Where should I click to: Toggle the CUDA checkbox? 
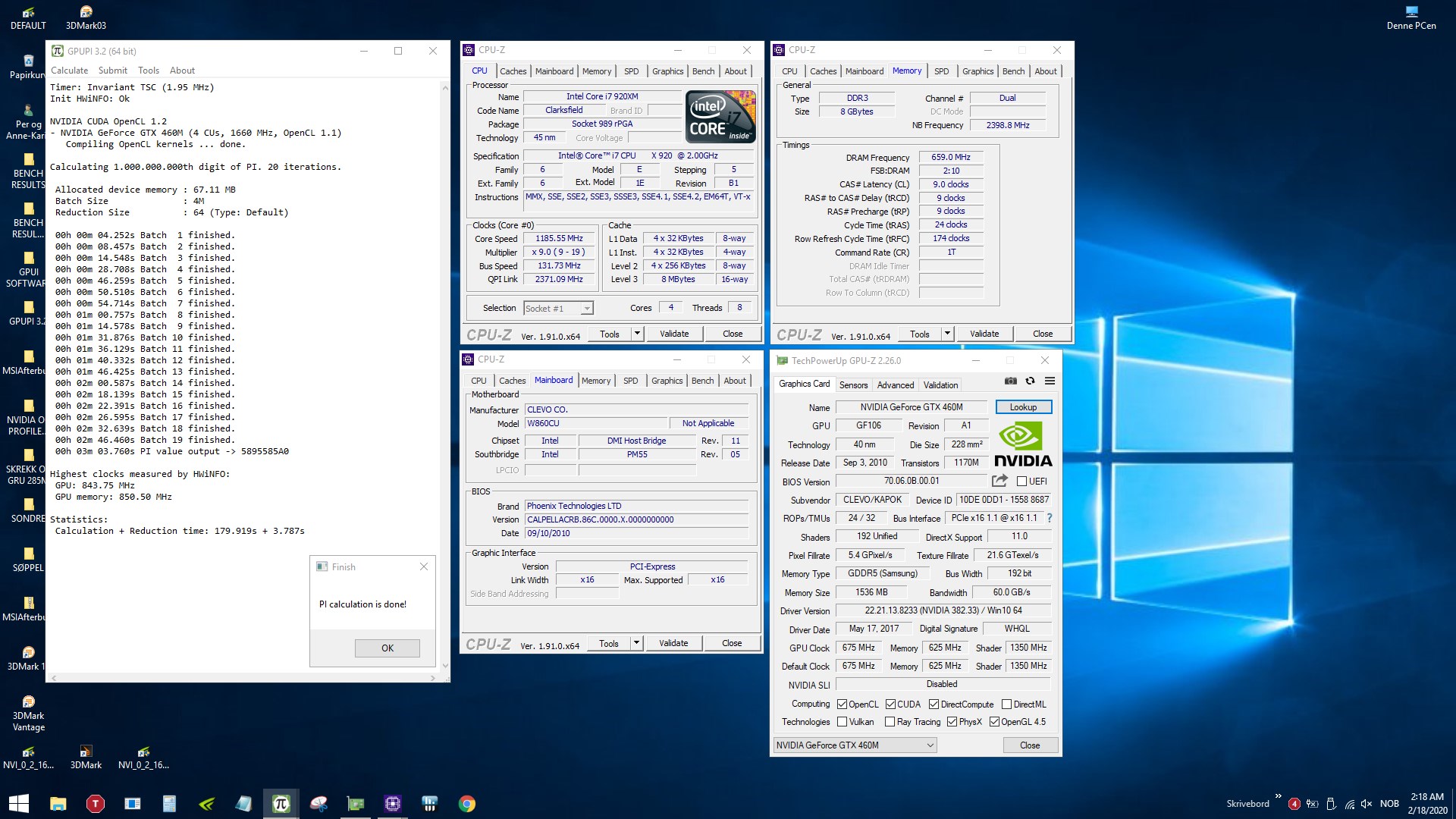pyautogui.click(x=890, y=704)
